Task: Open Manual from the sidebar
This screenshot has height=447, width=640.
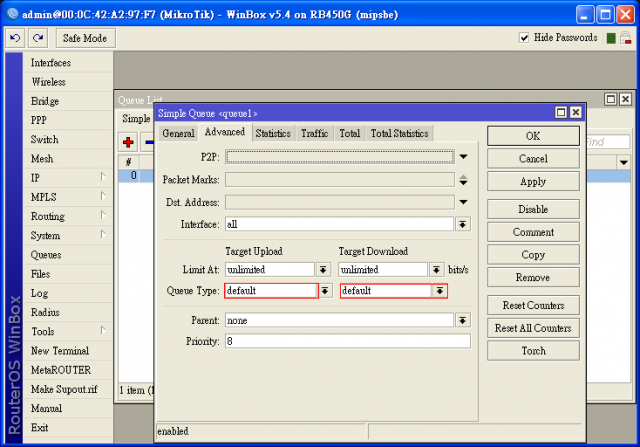Action: pyautogui.click(x=47, y=409)
